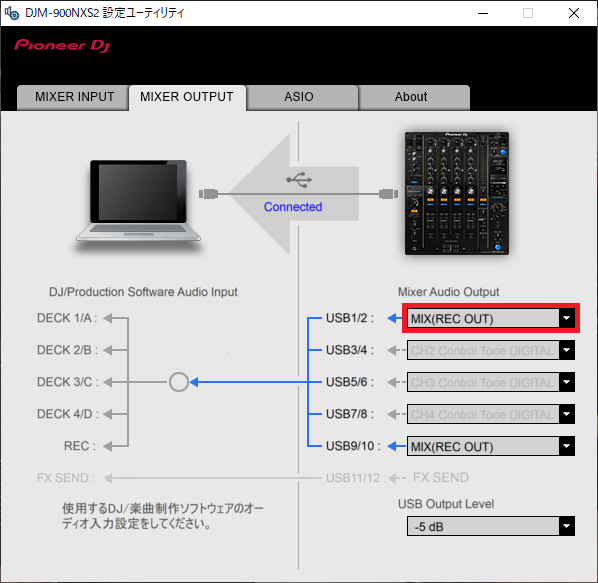Open the ASIO tab
Viewport: 598px width, 583px height.
tap(302, 97)
